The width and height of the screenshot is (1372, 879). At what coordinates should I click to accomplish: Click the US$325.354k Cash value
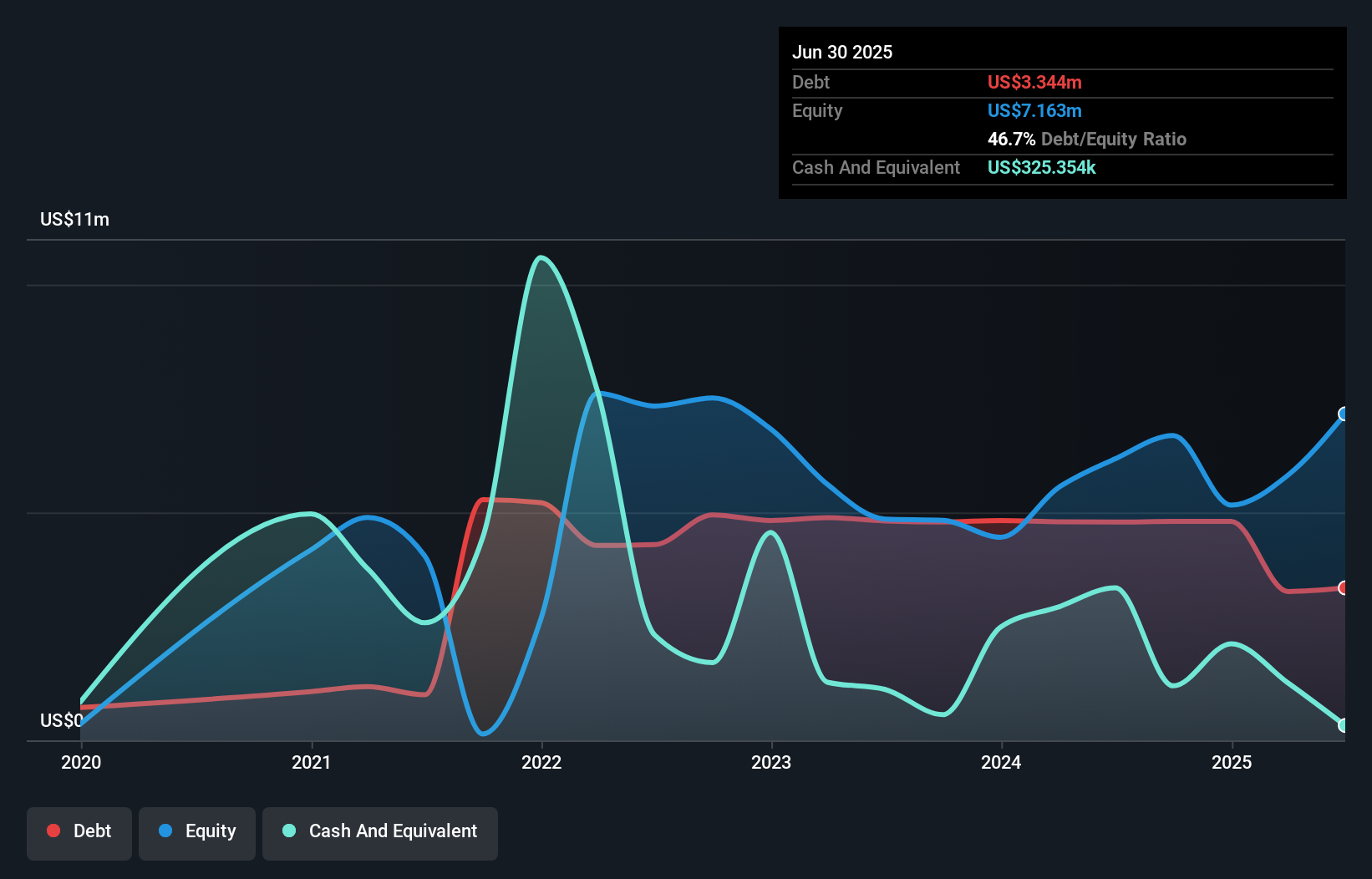1041,167
